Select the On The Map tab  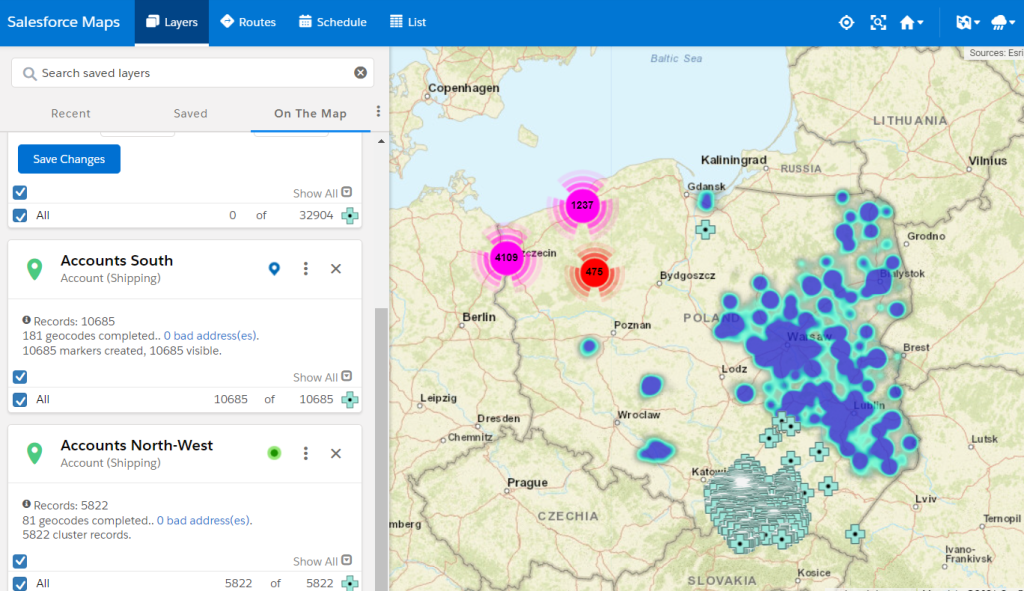point(310,114)
